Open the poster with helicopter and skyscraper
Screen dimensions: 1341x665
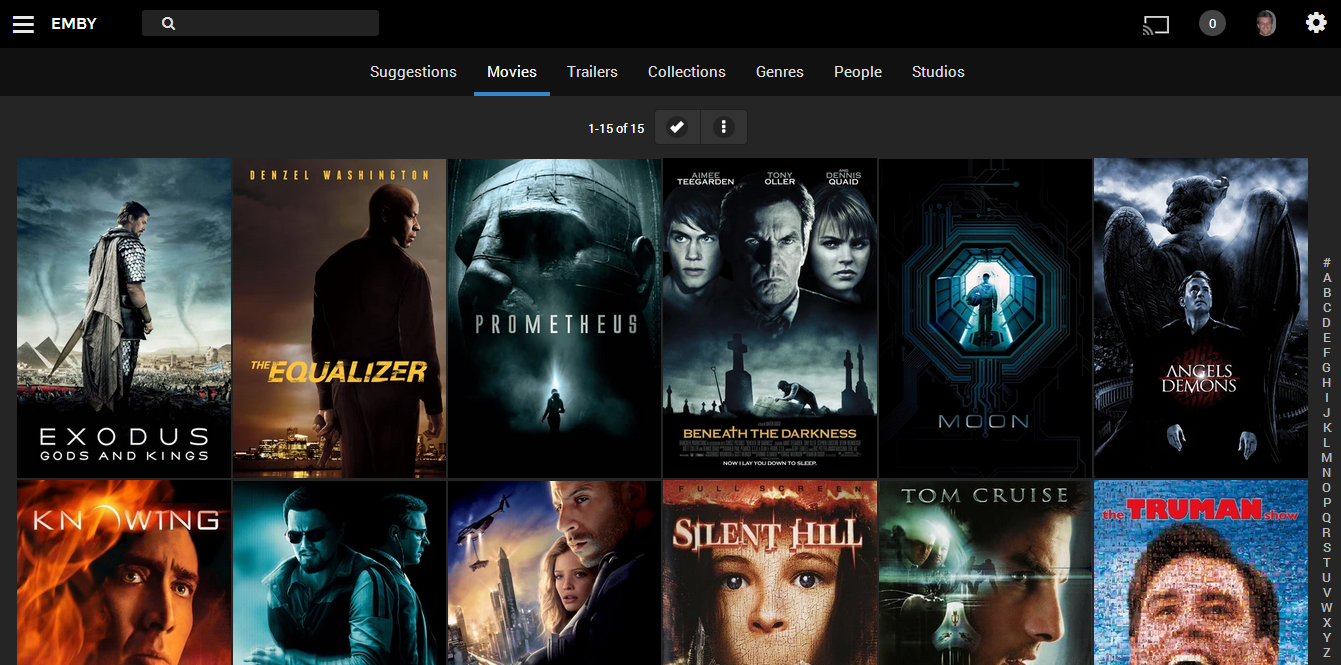tap(554, 572)
